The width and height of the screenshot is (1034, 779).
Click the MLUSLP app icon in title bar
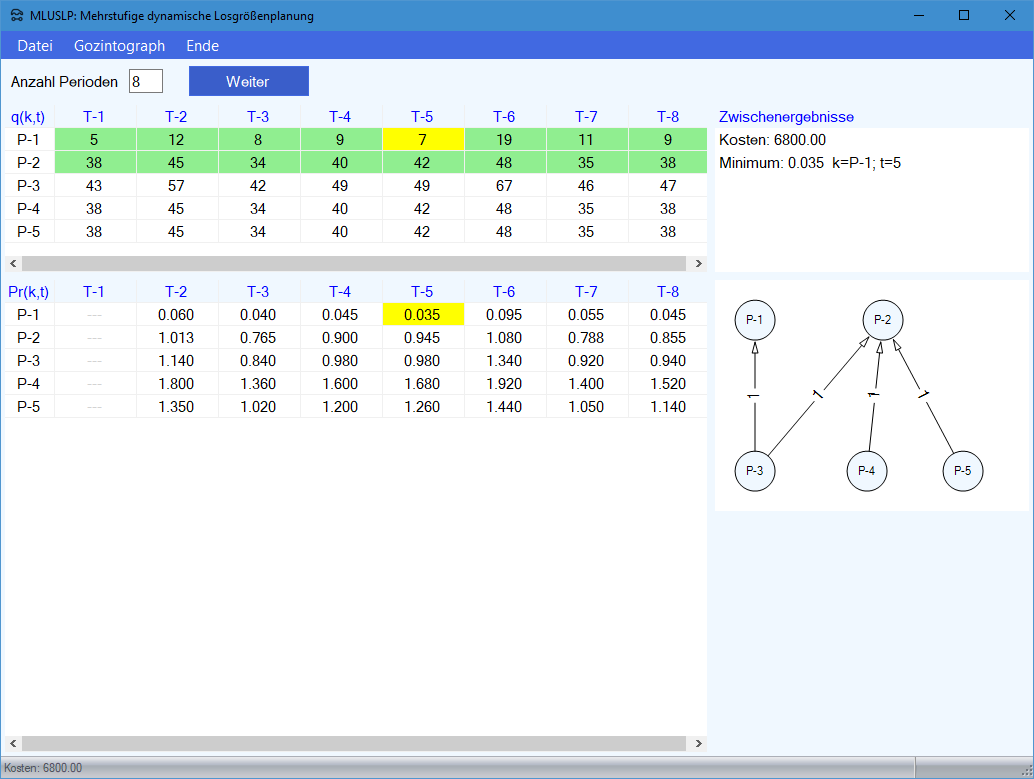tap(16, 16)
